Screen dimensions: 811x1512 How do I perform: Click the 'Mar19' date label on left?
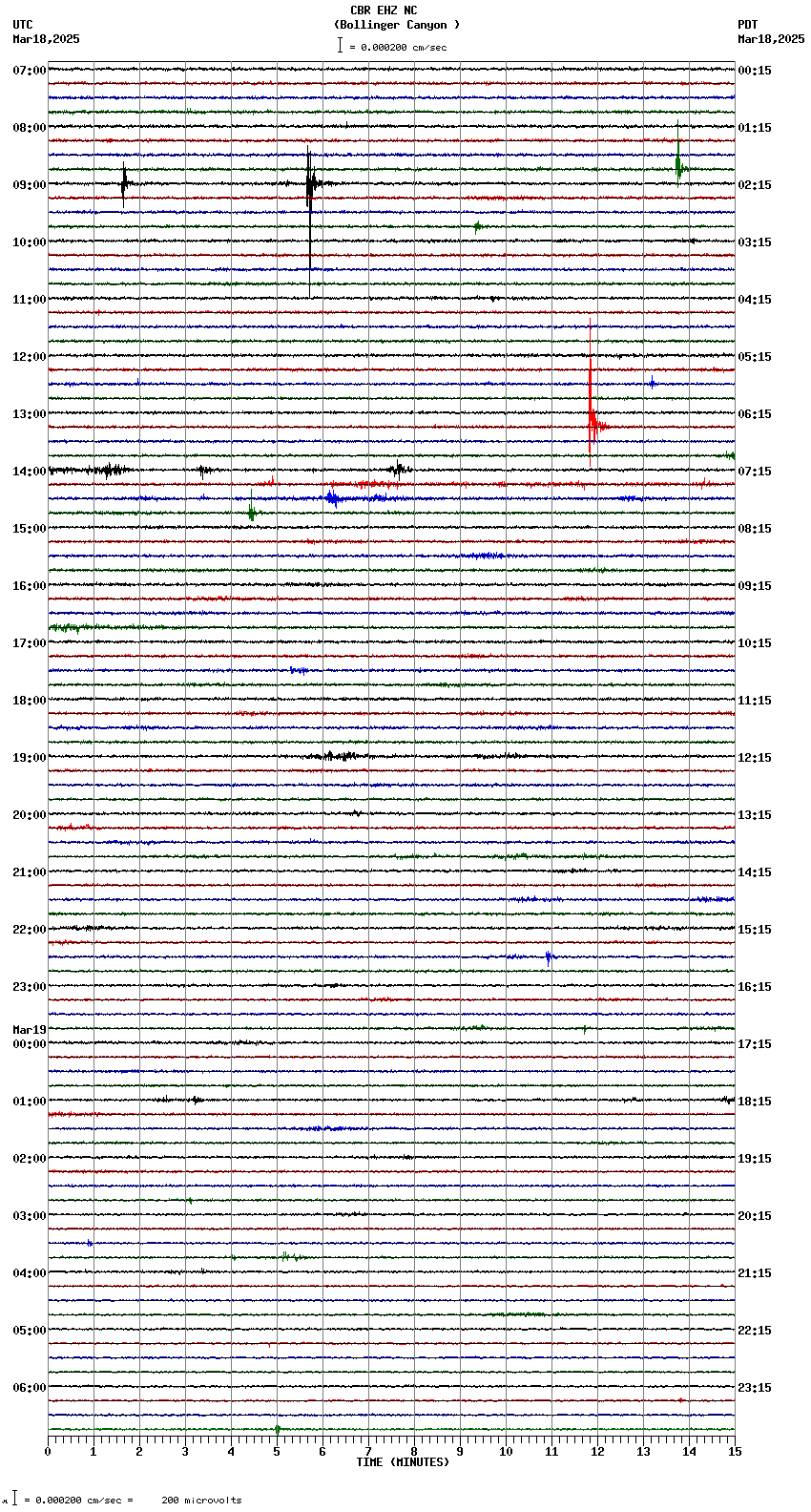30,1030
